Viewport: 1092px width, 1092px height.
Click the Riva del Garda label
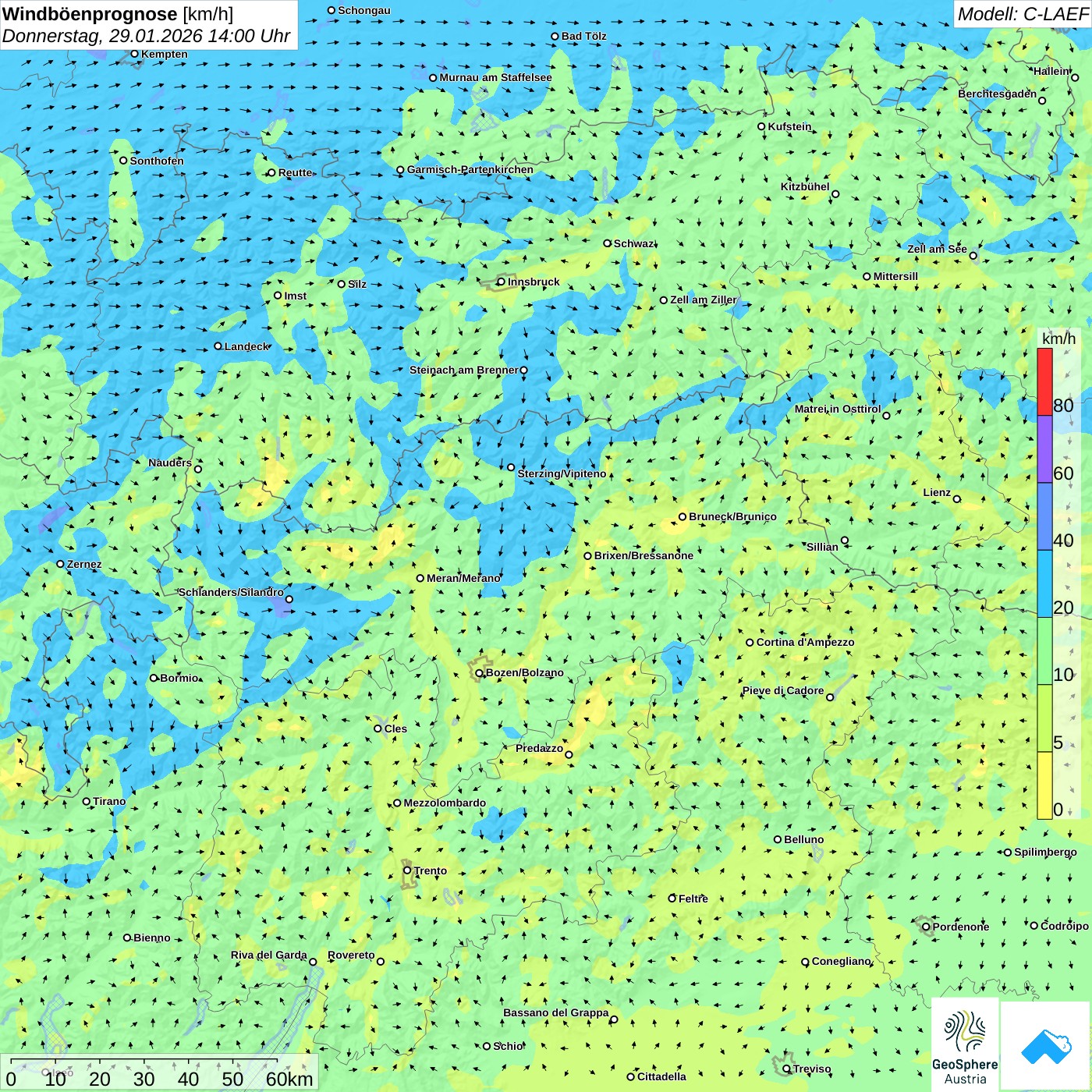(x=269, y=955)
